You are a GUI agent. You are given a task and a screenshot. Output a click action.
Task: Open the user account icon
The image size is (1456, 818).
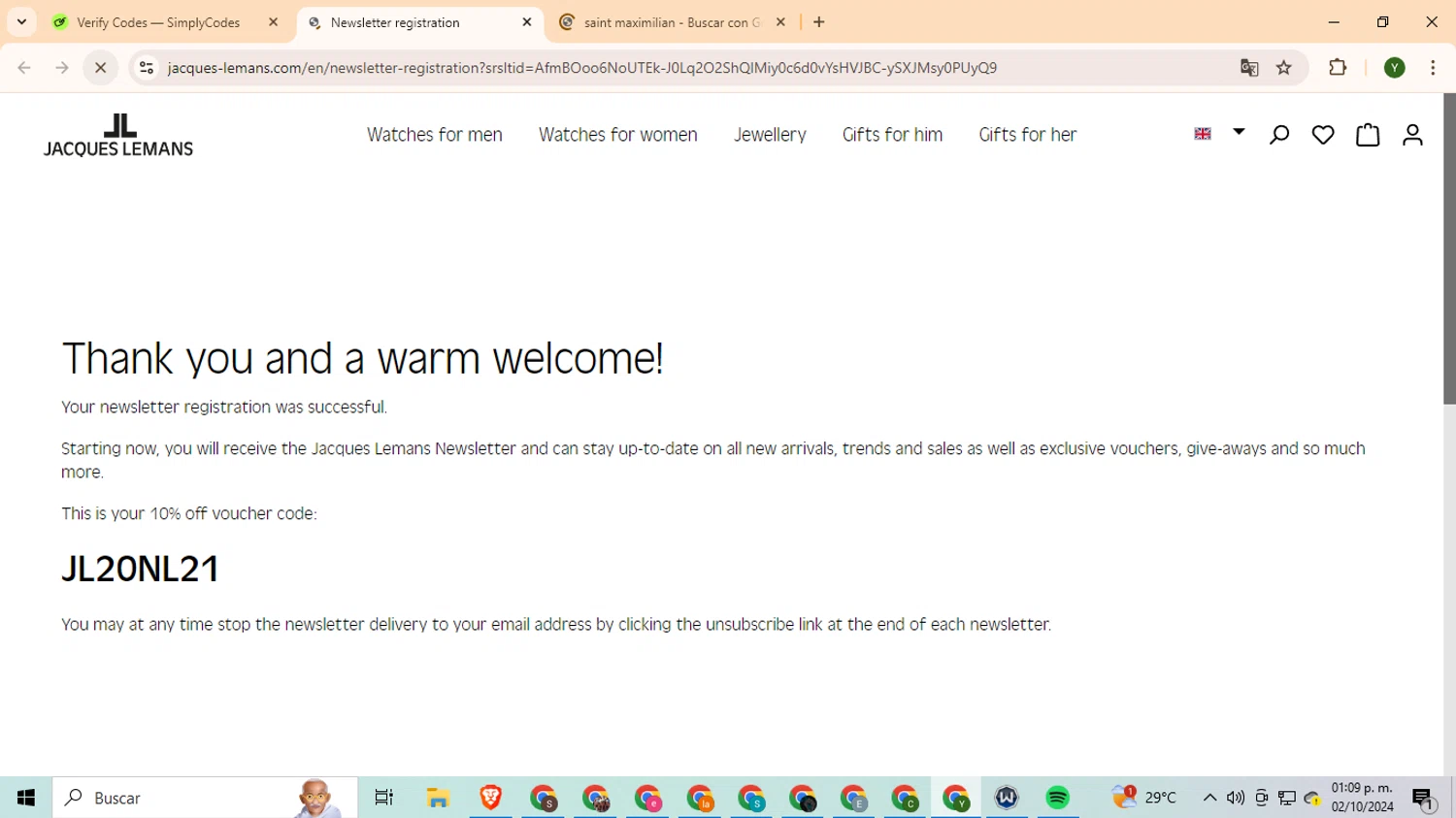(x=1412, y=135)
